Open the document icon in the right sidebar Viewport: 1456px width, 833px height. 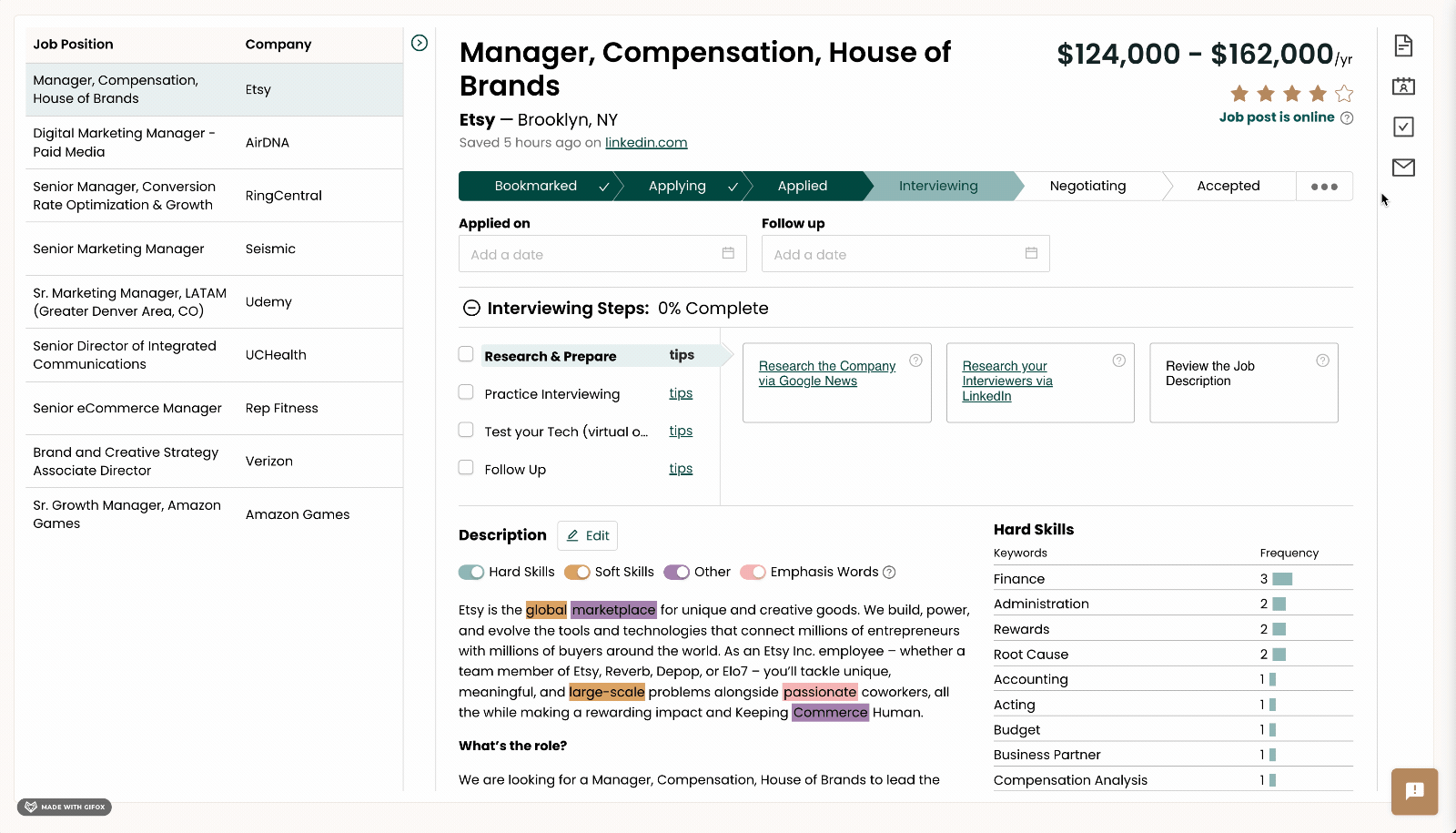point(1404,45)
